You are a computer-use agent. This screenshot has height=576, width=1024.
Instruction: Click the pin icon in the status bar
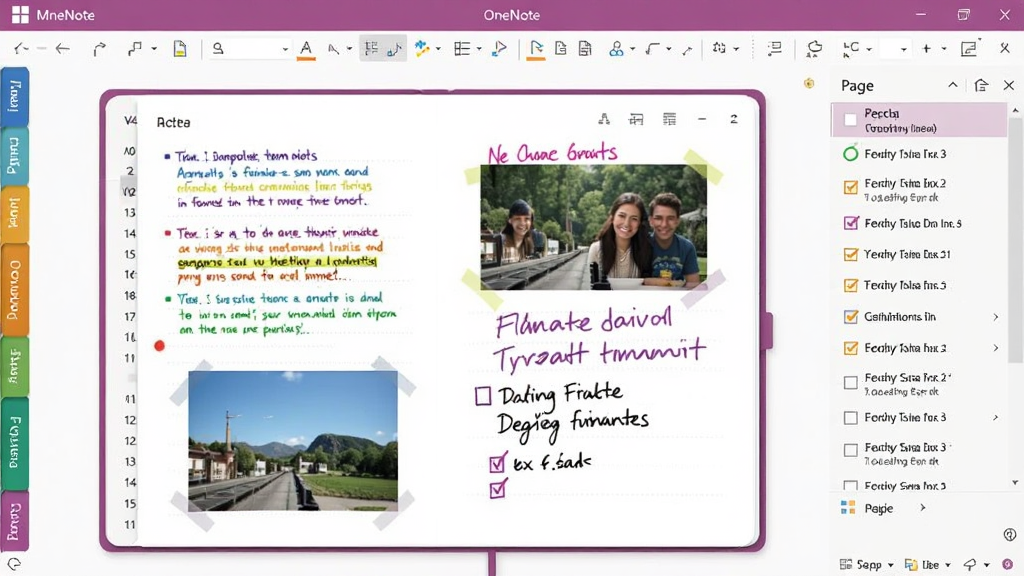point(970,564)
